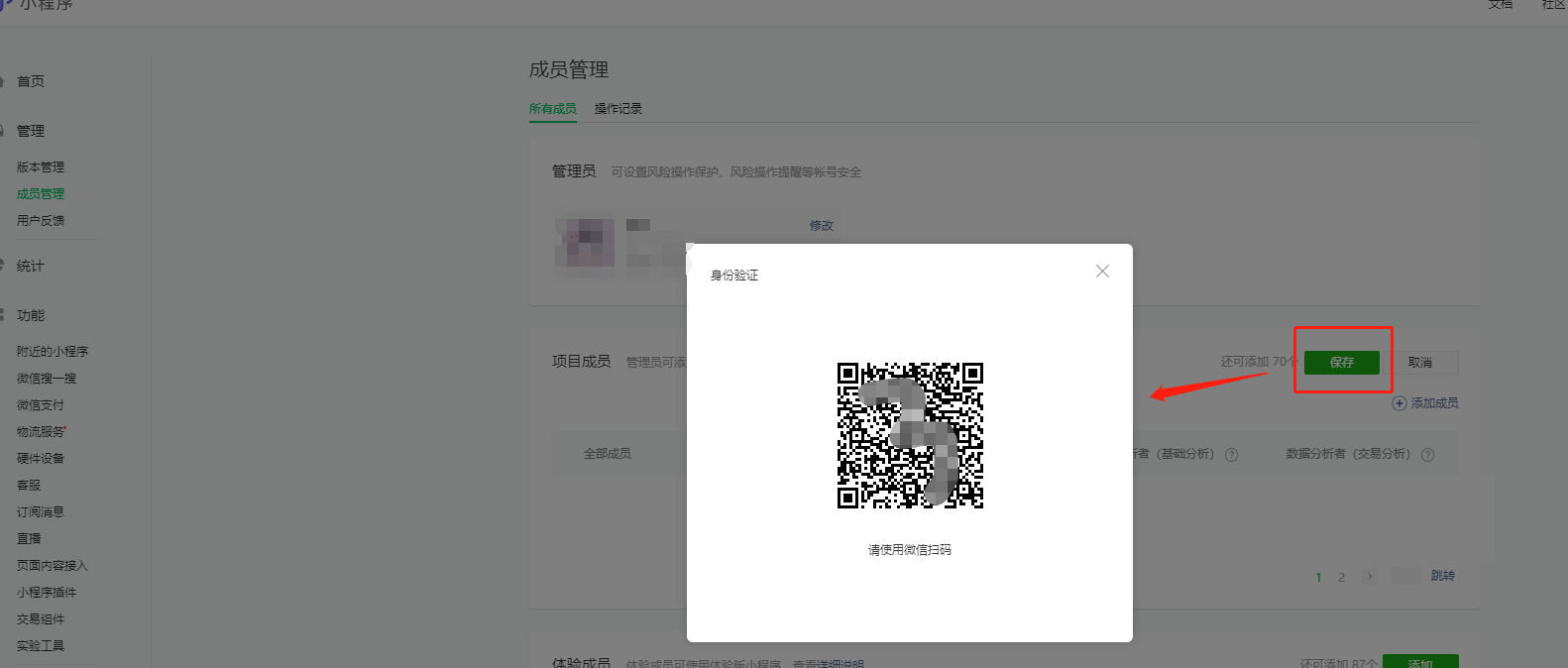
Task: Open 微信搜一搜 in the sidebar
Action: [x=47, y=378]
